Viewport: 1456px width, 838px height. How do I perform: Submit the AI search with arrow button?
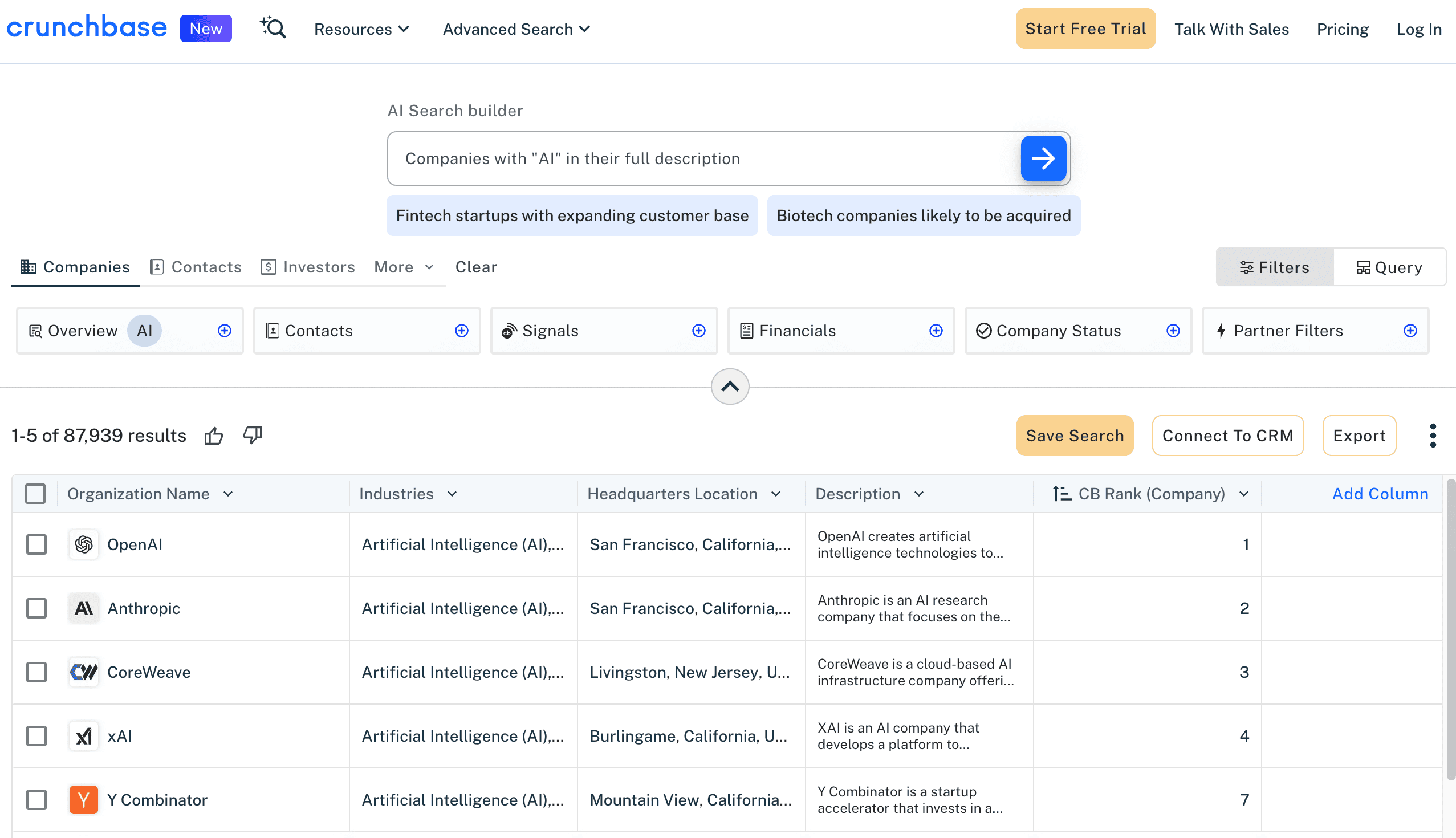tap(1043, 158)
